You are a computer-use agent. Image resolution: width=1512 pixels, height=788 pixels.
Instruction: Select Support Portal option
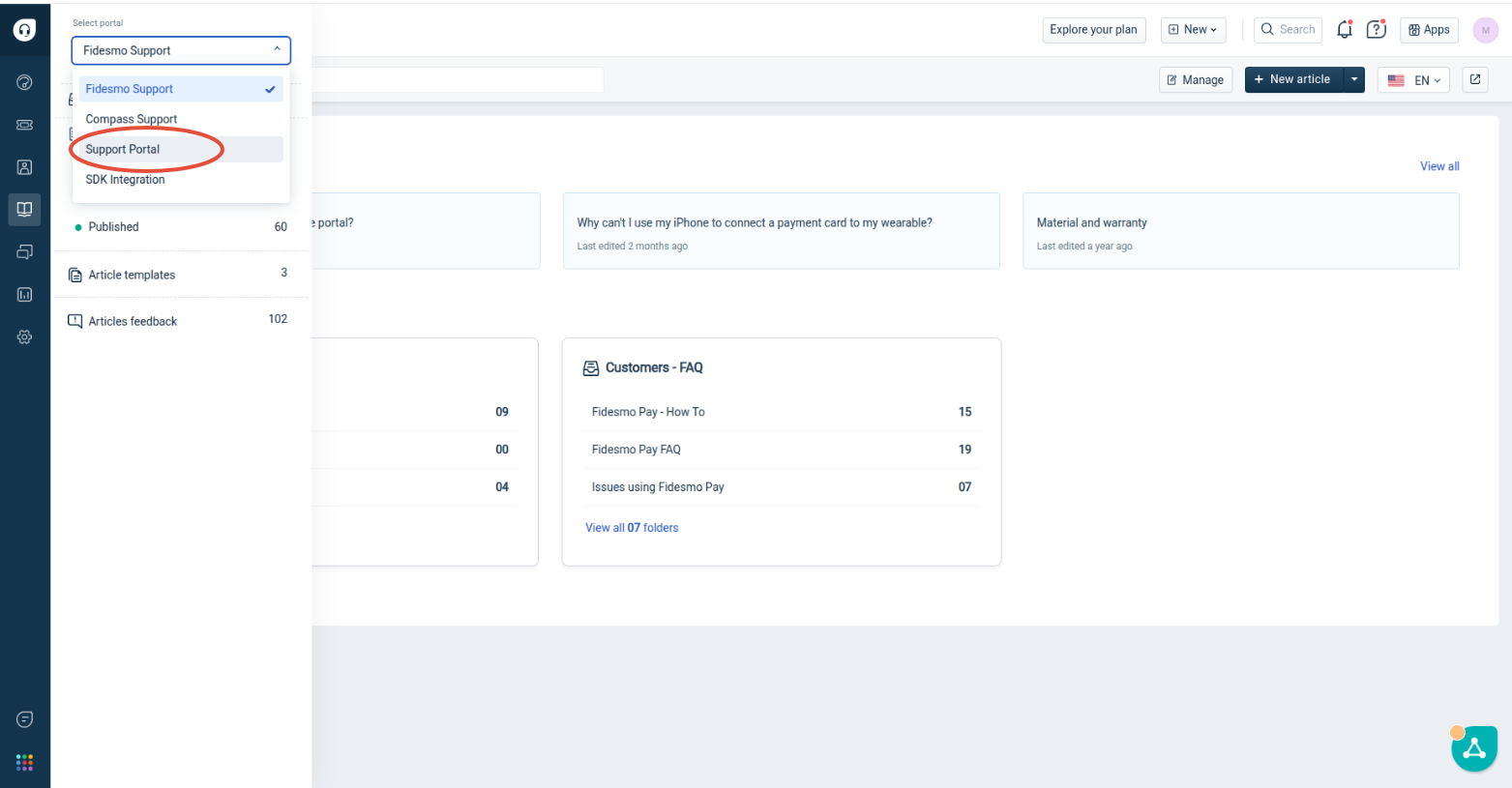pos(181,149)
